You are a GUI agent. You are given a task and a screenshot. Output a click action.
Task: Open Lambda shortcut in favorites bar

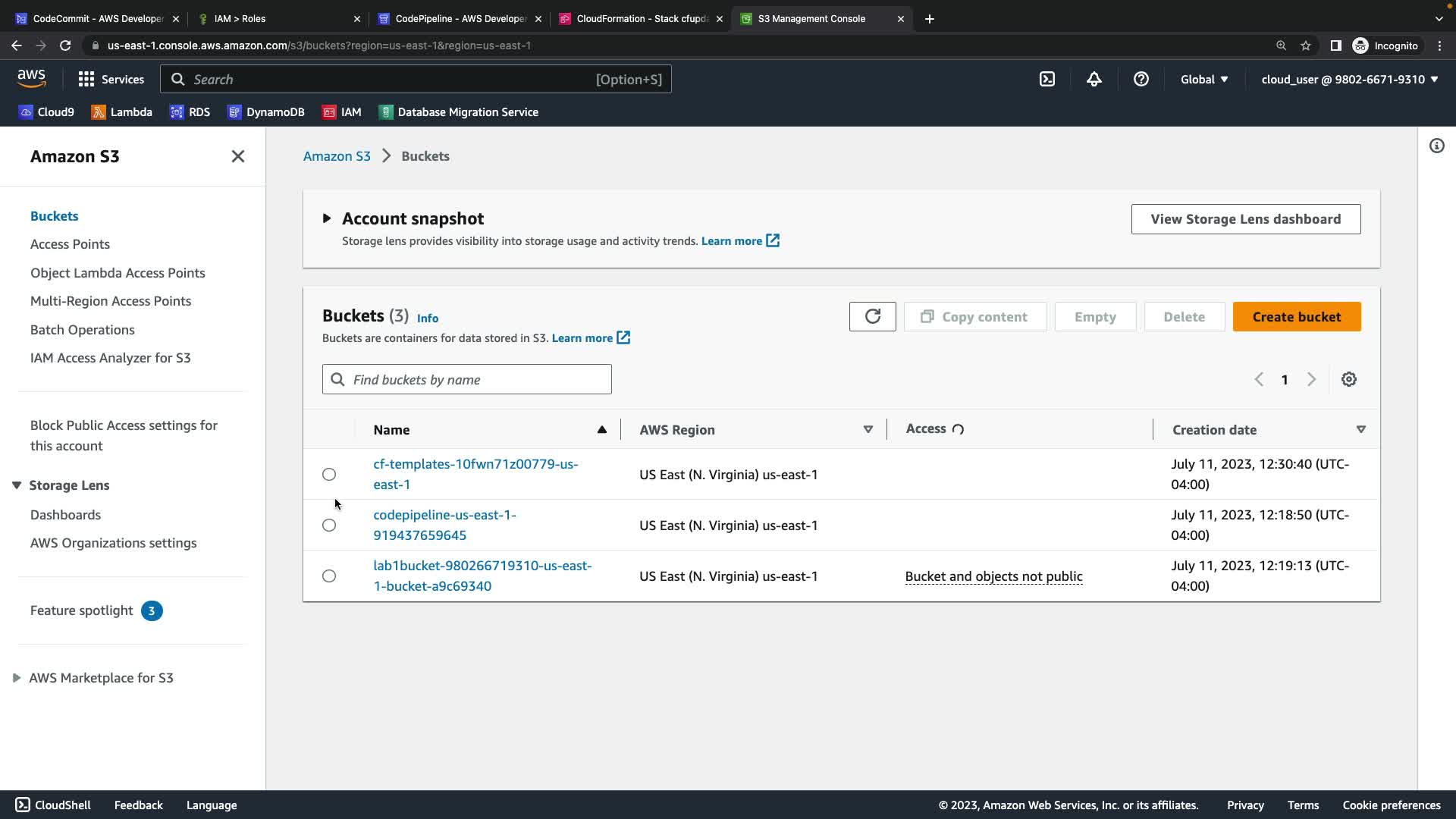point(121,111)
